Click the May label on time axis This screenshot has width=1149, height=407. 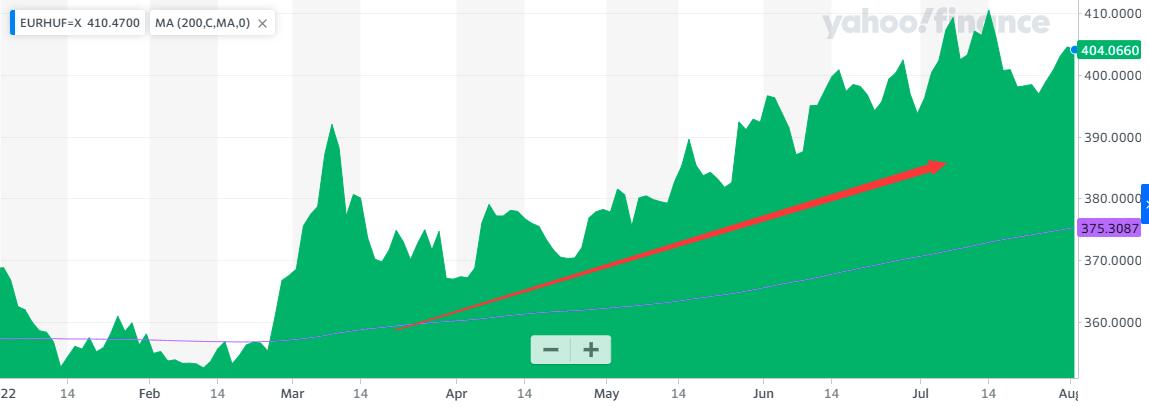(x=607, y=395)
